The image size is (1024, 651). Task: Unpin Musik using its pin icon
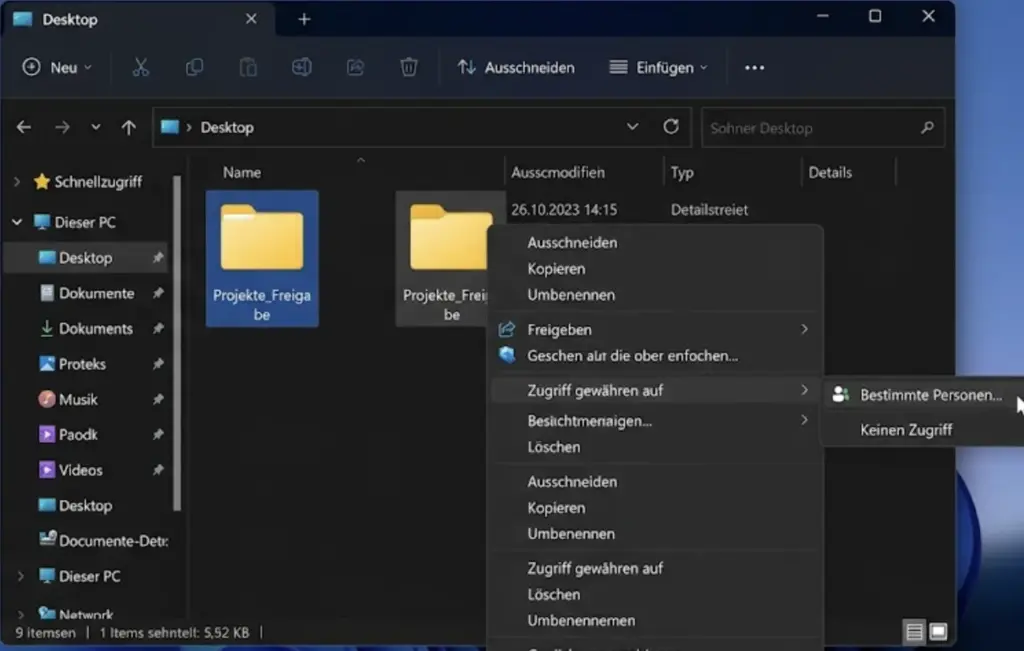[158, 399]
